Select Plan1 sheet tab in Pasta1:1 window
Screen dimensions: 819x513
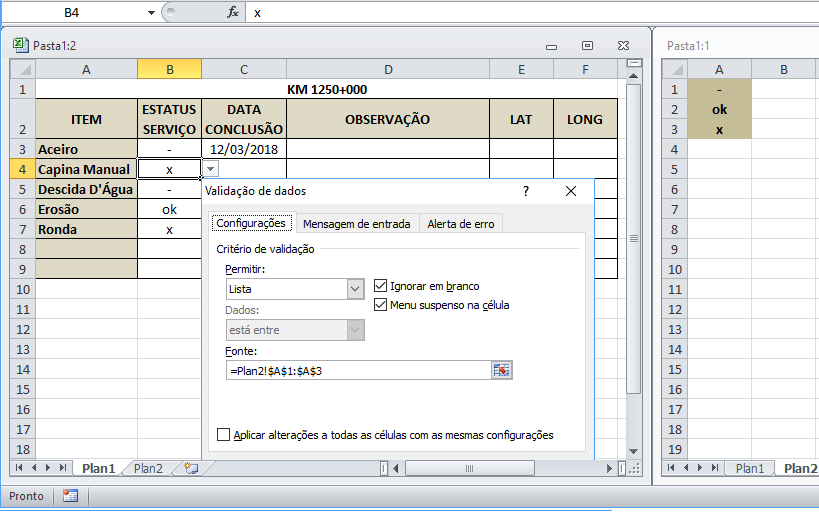[x=750, y=468]
